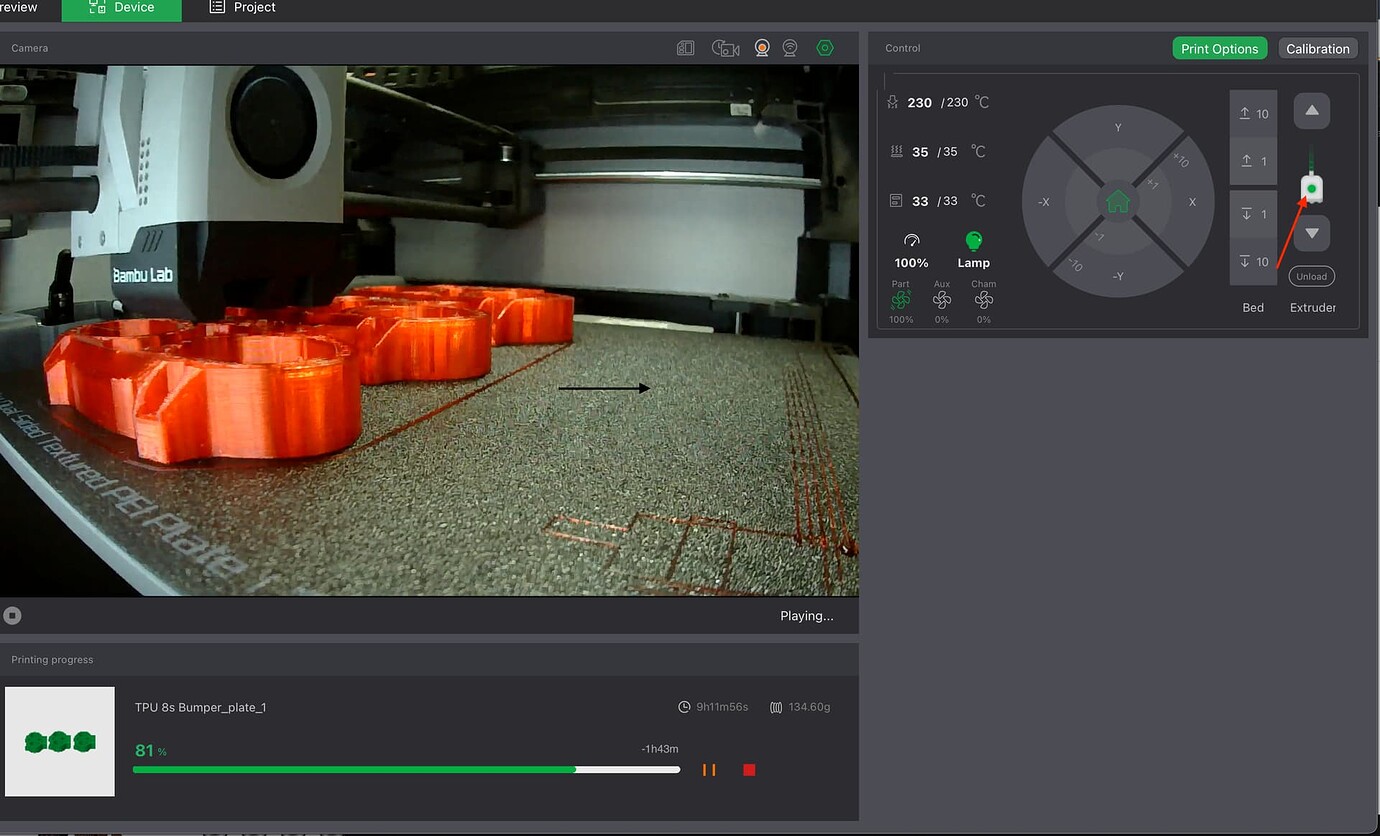The width and height of the screenshot is (1380, 836).
Task: Click the Unload filament button
Action: [x=1312, y=276]
